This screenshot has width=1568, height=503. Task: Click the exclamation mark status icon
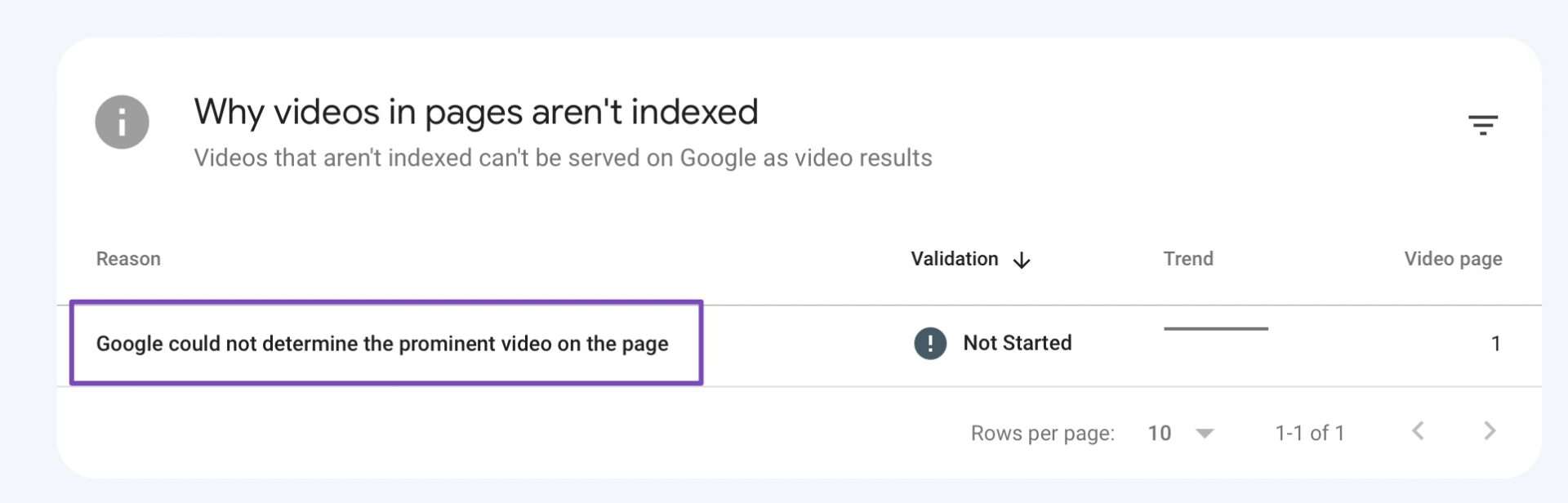click(x=929, y=343)
